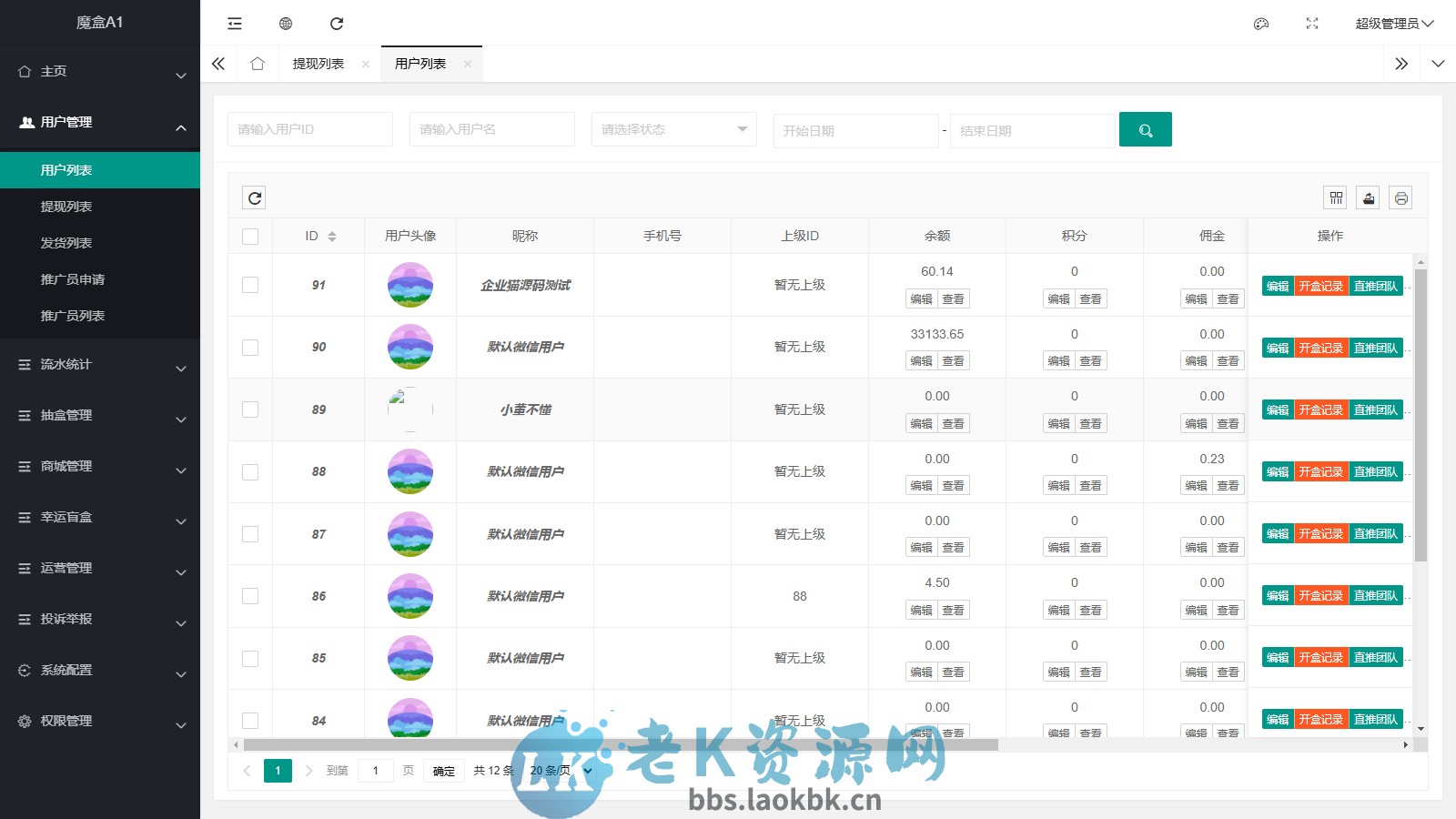The height and width of the screenshot is (819, 1456).
Task: Click the 确定 page jump button
Action: (x=443, y=771)
